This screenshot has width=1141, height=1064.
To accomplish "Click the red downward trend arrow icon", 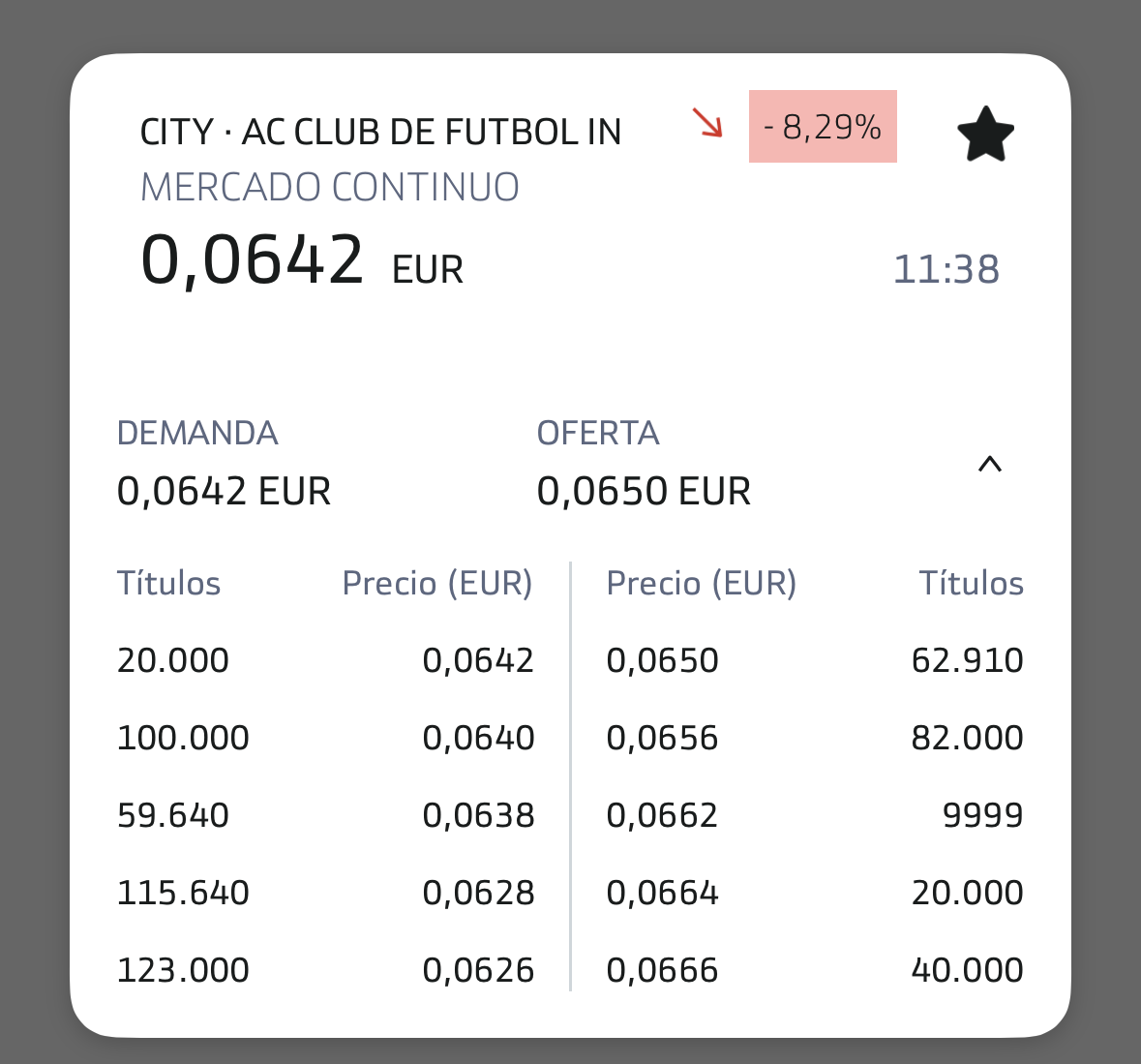I will (707, 124).
